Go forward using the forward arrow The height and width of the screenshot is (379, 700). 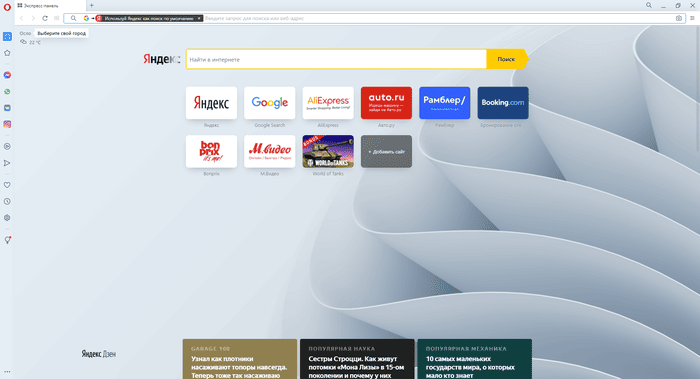tap(33, 18)
